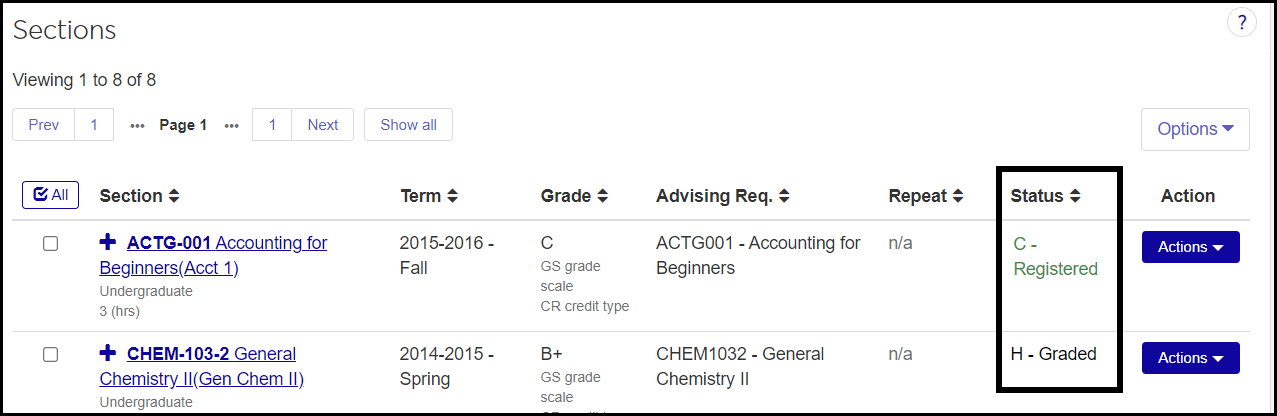
Task: Go to Next page
Action: [322, 125]
